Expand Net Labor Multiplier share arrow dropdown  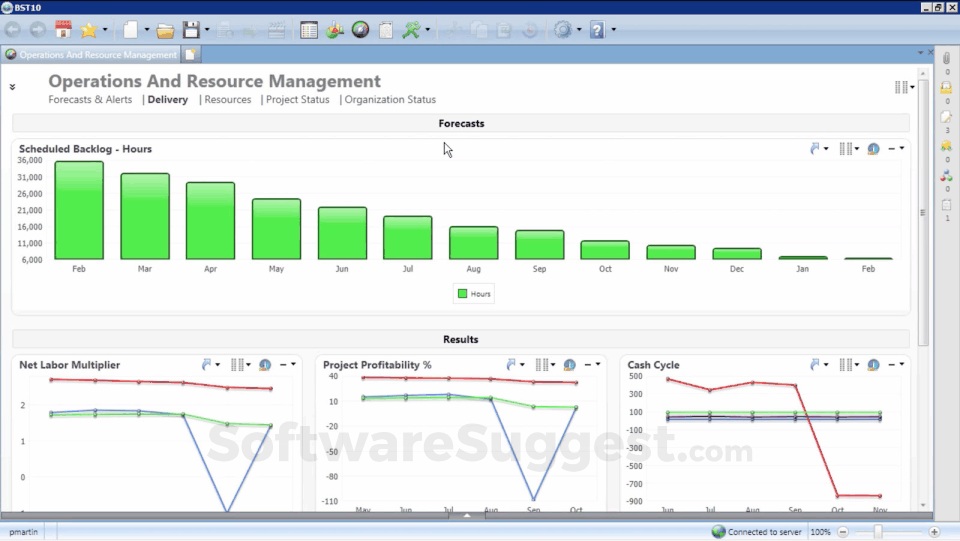[210, 365]
